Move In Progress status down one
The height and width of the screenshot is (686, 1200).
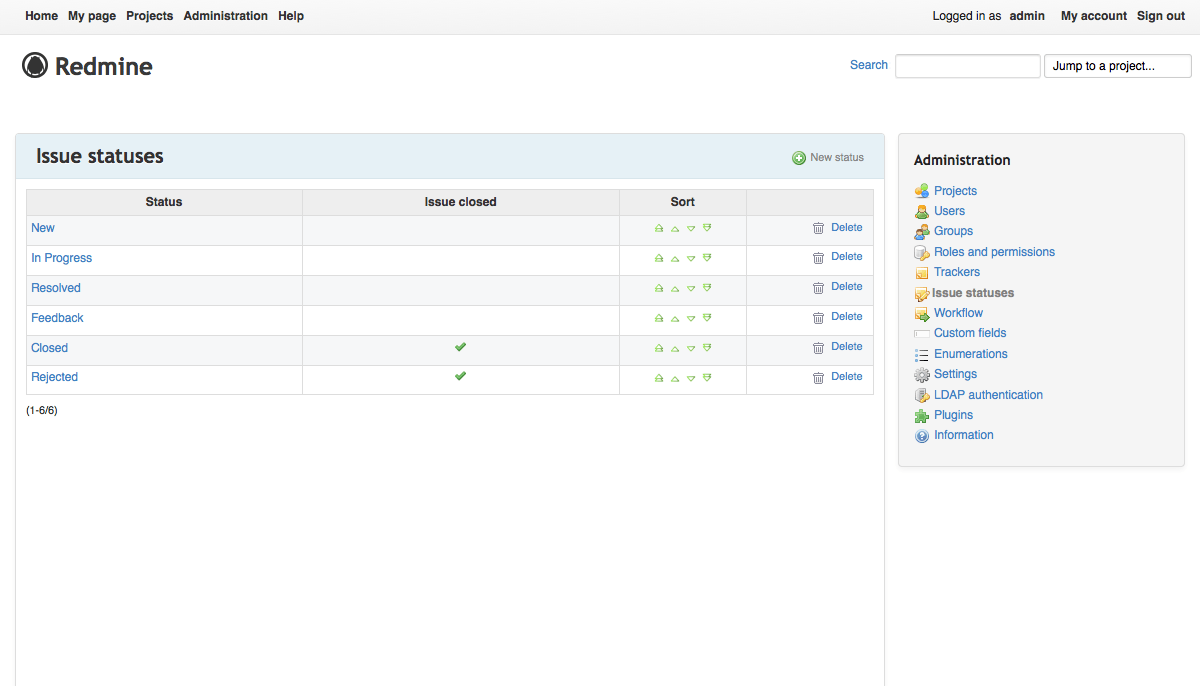691,258
